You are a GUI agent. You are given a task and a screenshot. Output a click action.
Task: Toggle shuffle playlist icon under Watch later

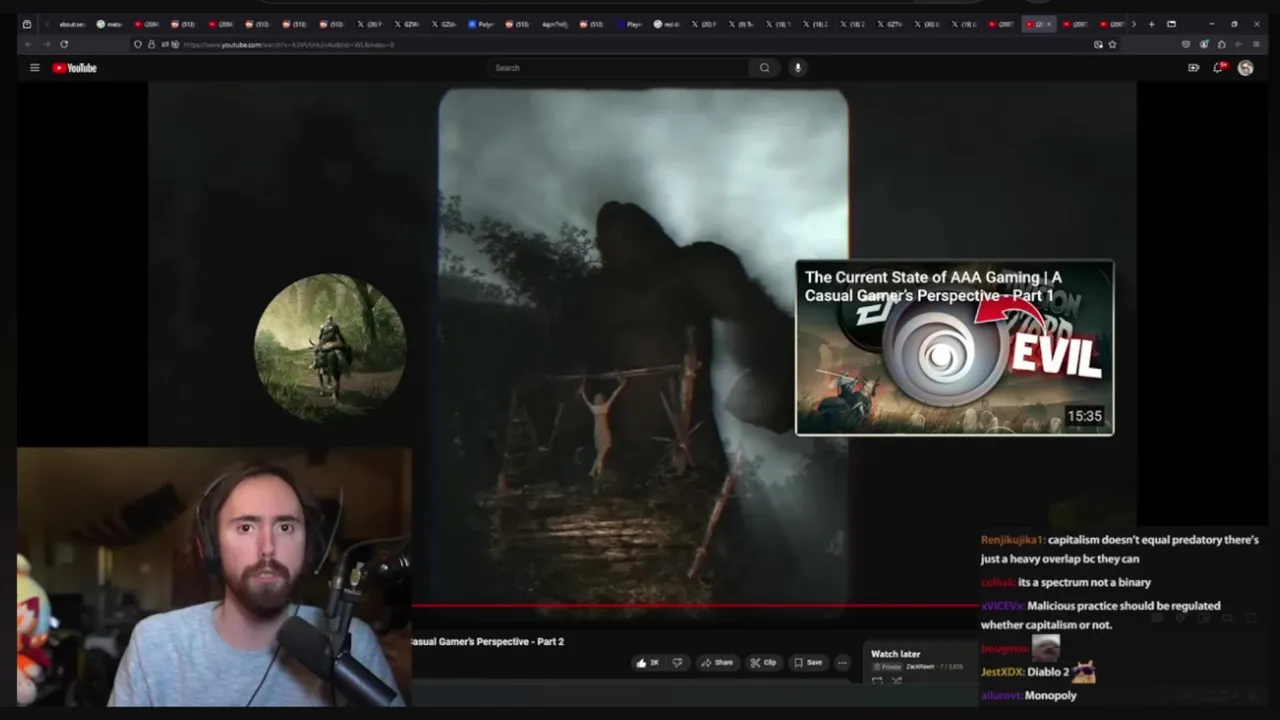pos(896,681)
